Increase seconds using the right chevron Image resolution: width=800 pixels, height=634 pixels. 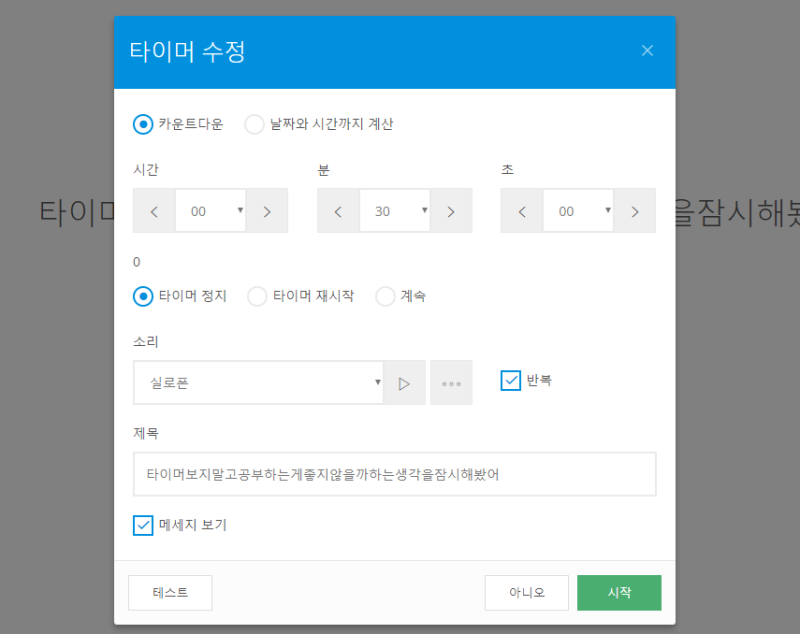tap(634, 211)
